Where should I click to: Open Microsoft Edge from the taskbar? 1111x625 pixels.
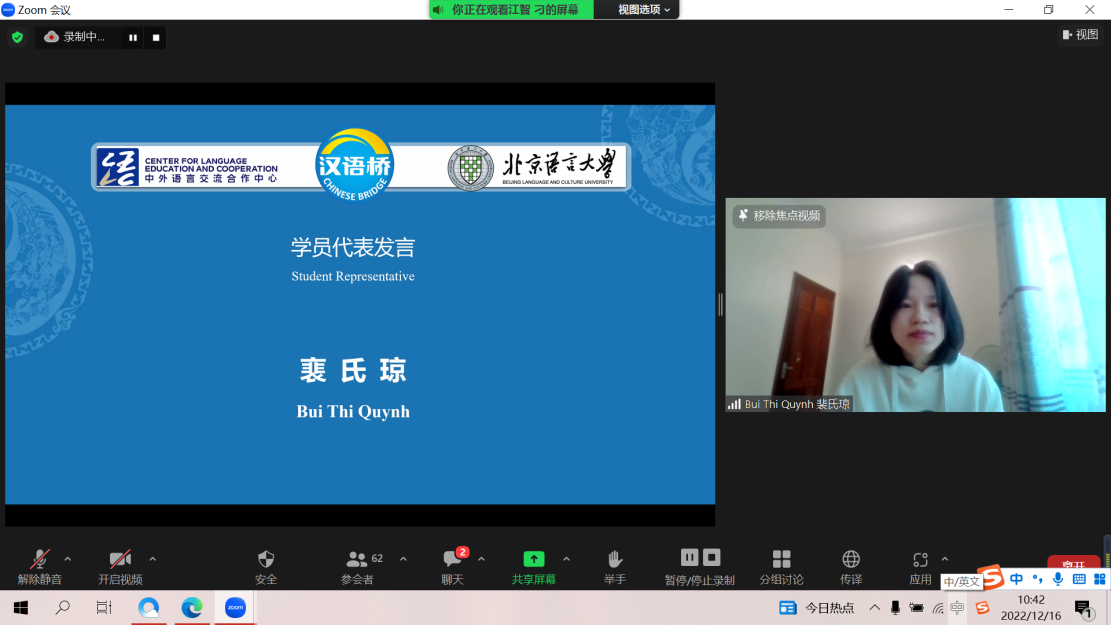coord(192,607)
